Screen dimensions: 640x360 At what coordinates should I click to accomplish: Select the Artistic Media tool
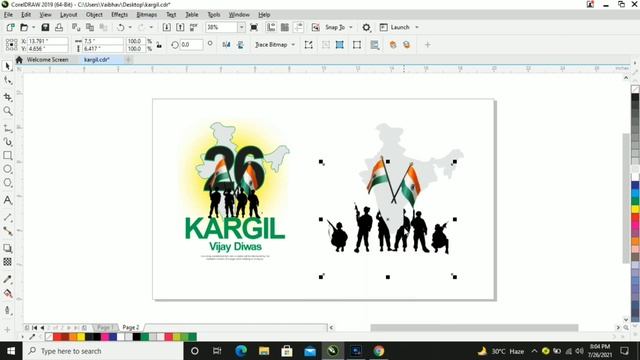point(7,142)
